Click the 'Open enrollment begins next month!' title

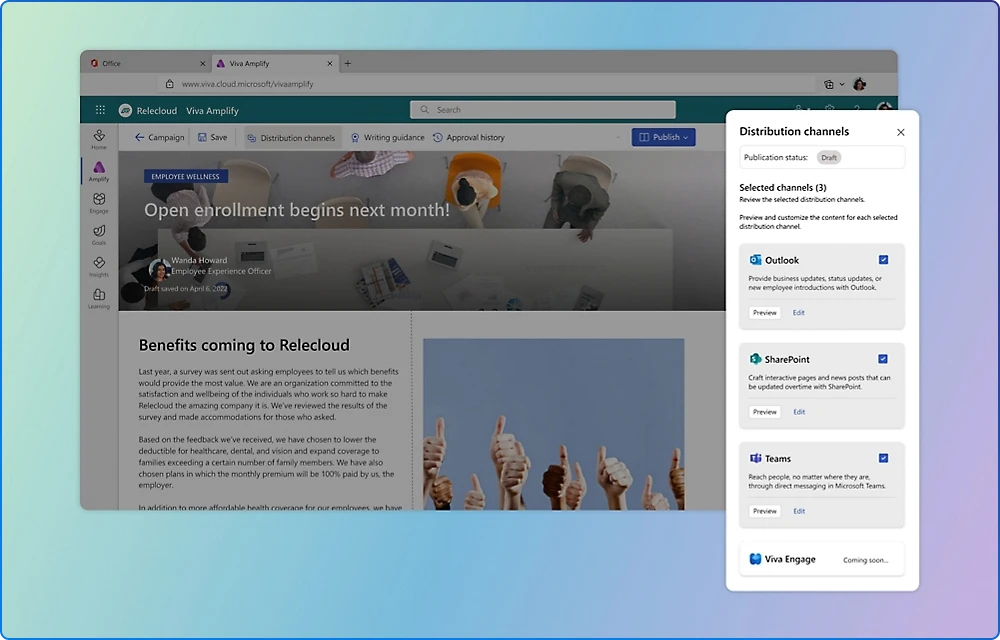297,210
